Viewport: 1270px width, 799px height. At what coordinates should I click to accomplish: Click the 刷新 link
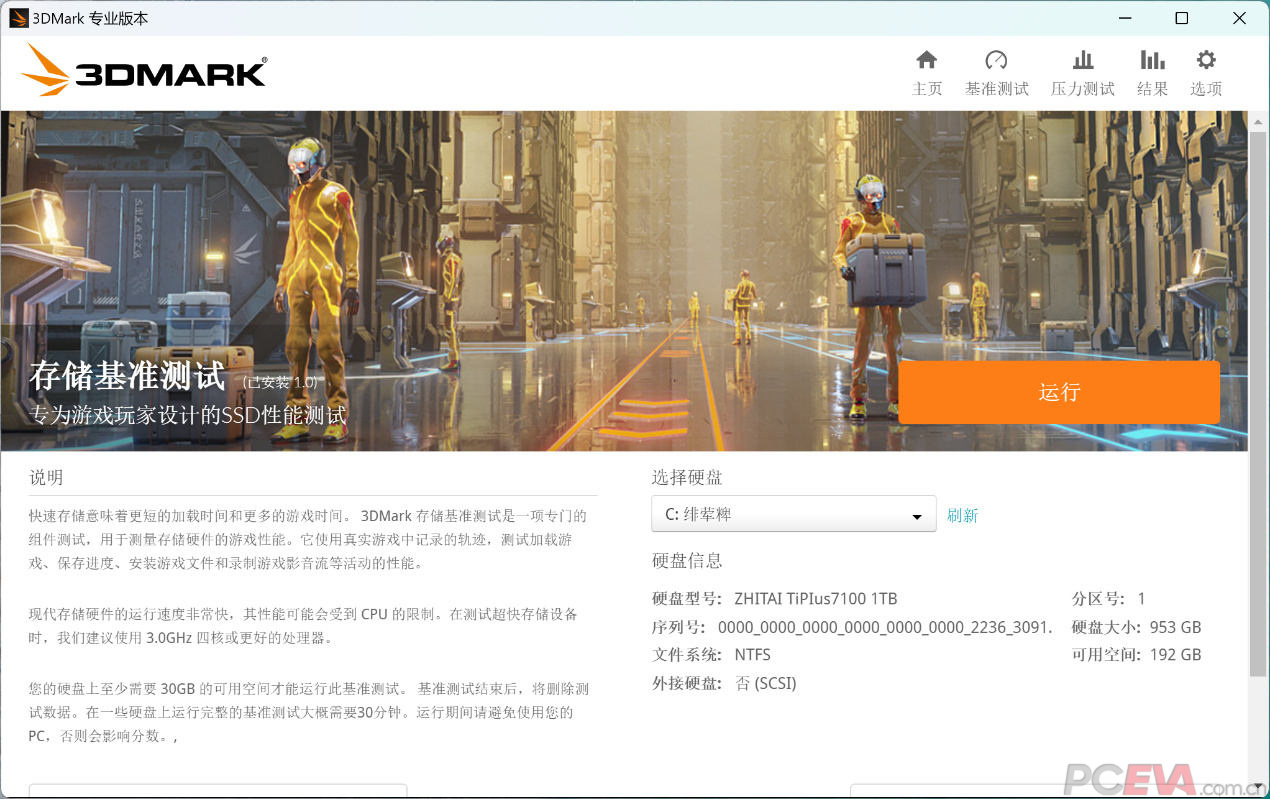coord(962,515)
